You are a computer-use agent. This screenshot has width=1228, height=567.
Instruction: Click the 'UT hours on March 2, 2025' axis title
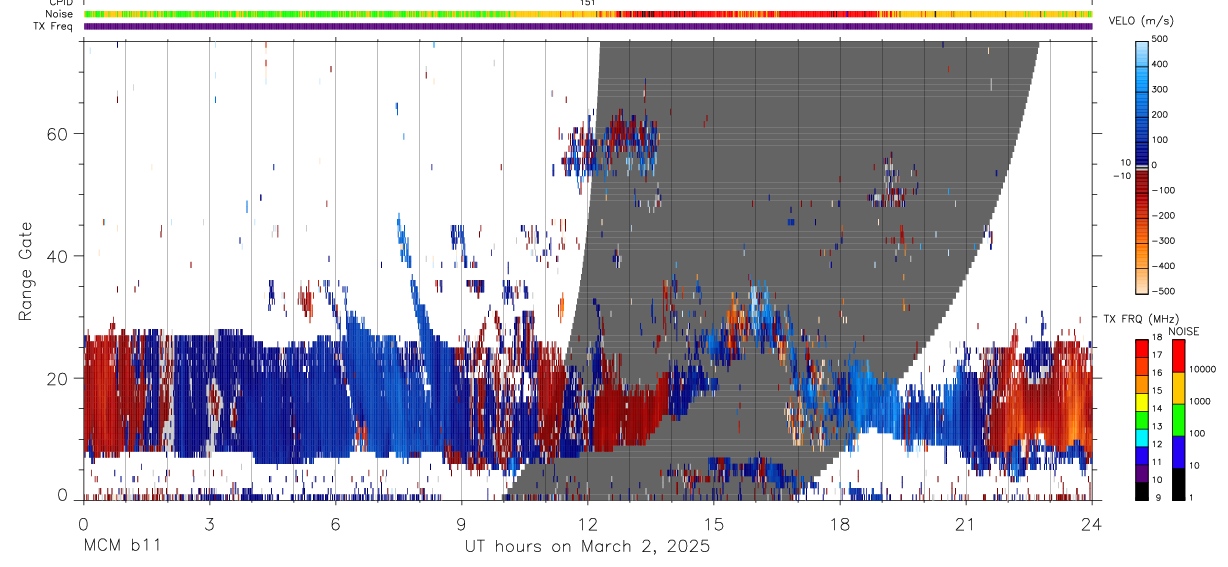tap(587, 546)
